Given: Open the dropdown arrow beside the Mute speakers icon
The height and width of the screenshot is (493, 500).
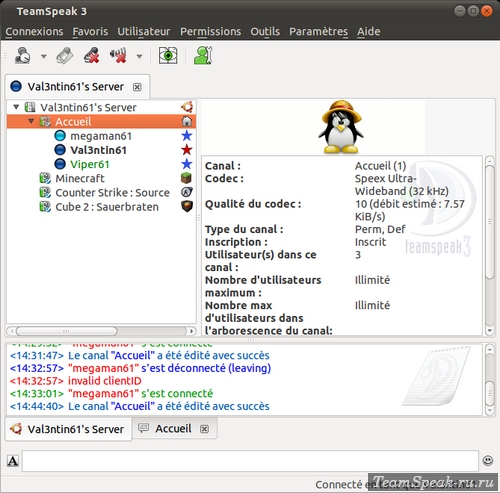Looking at the screenshot, I should tap(140, 56).
